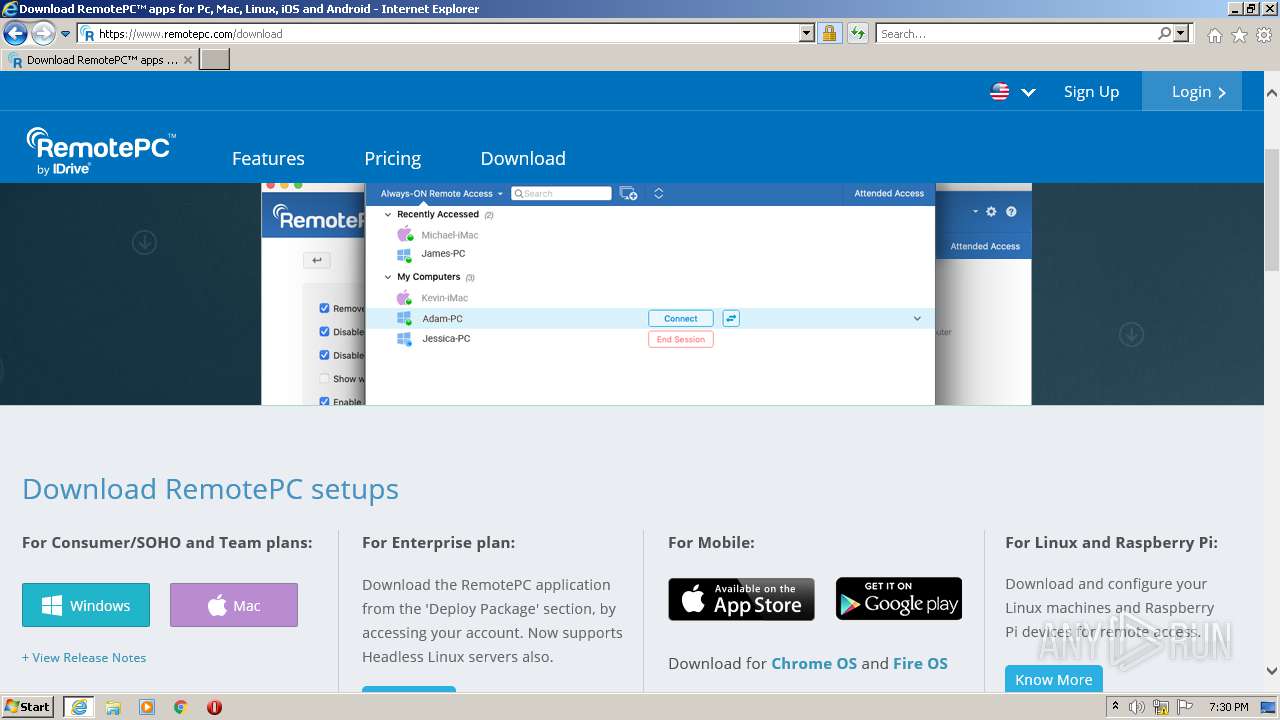Toggle the first Disable checkbox
Image resolution: width=1280 pixels, height=720 pixels.
(x=324, y=332)
